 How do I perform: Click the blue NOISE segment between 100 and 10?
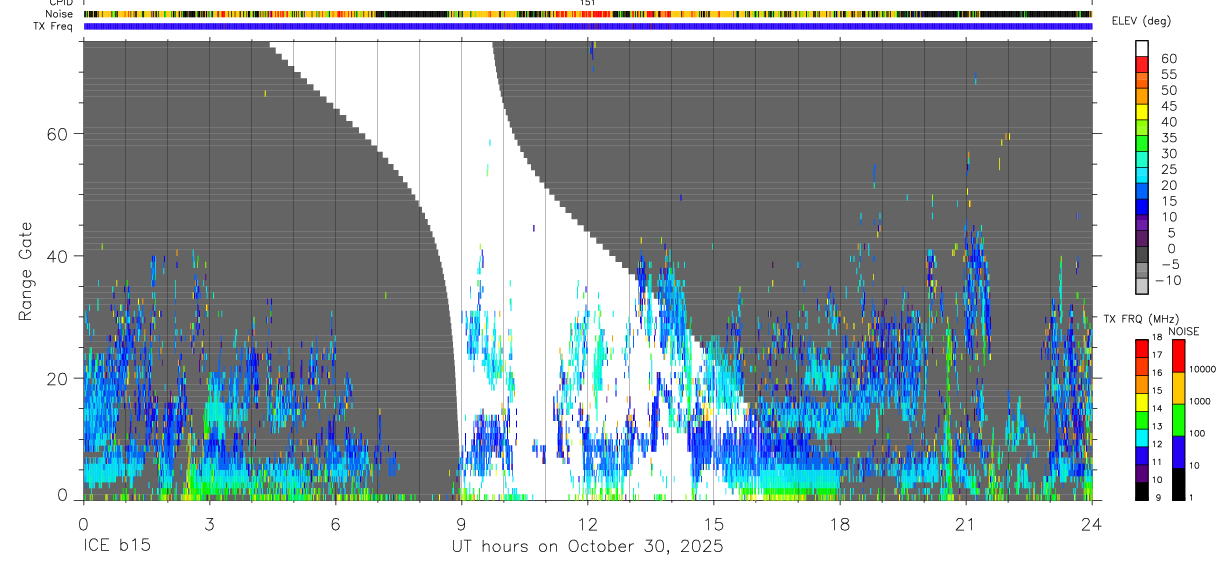[1178, 452]
